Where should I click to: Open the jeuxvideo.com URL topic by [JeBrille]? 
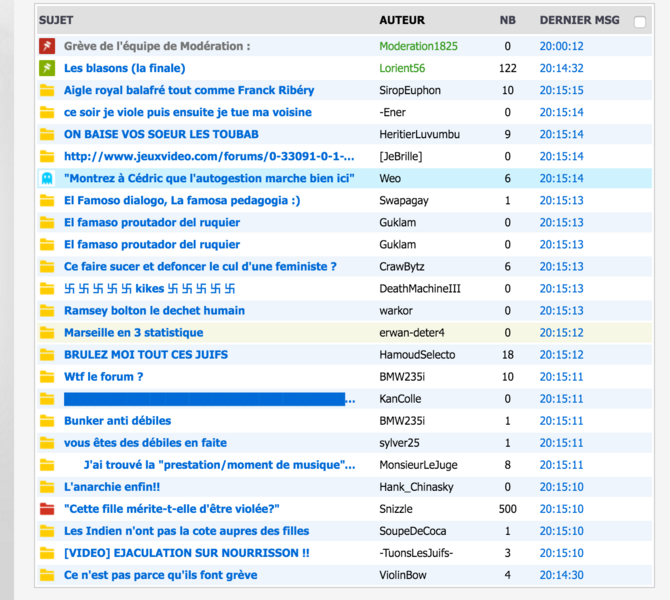[209, 156]
